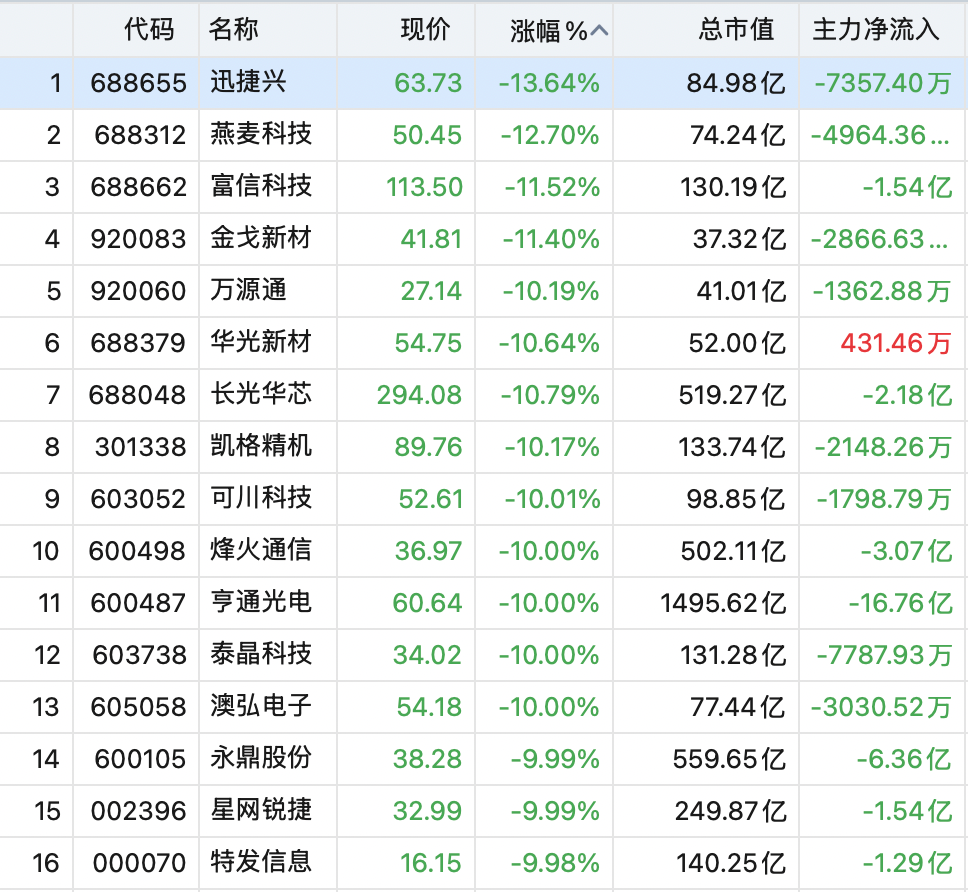This screenshot has width=968, height=892.
Task: Select stock 凯格精机
Action: (261, 446)
